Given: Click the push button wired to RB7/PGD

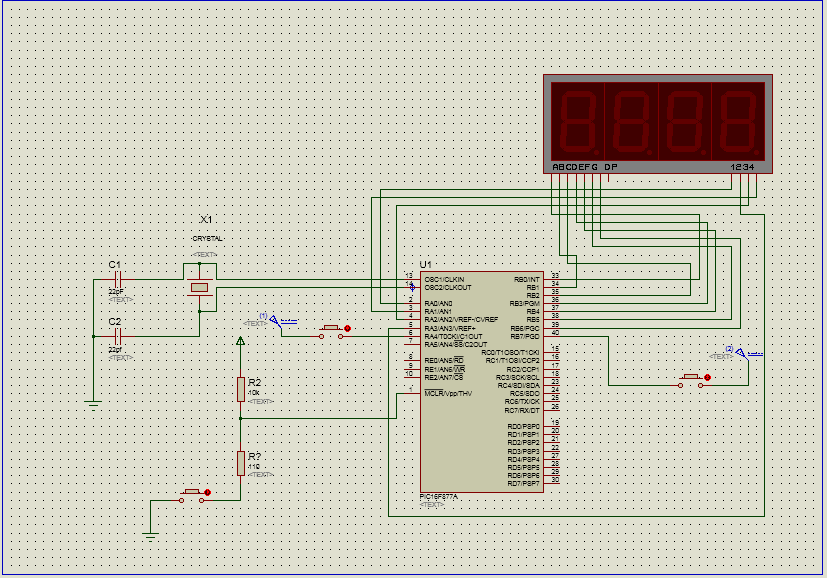Looking at the screenshot, I should click(692, 381).
